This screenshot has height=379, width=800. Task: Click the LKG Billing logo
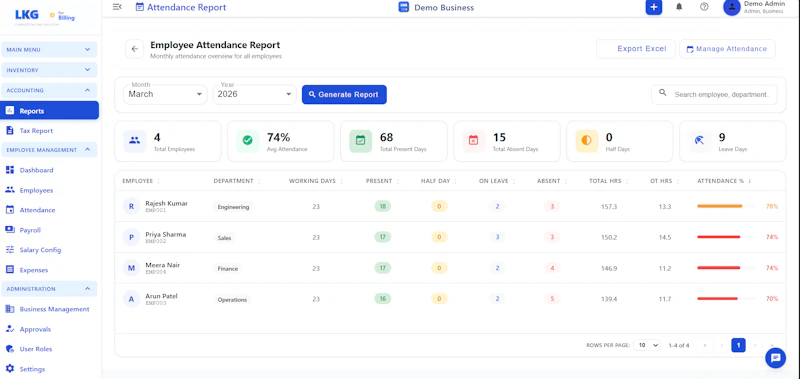click(x=45, y=17)
